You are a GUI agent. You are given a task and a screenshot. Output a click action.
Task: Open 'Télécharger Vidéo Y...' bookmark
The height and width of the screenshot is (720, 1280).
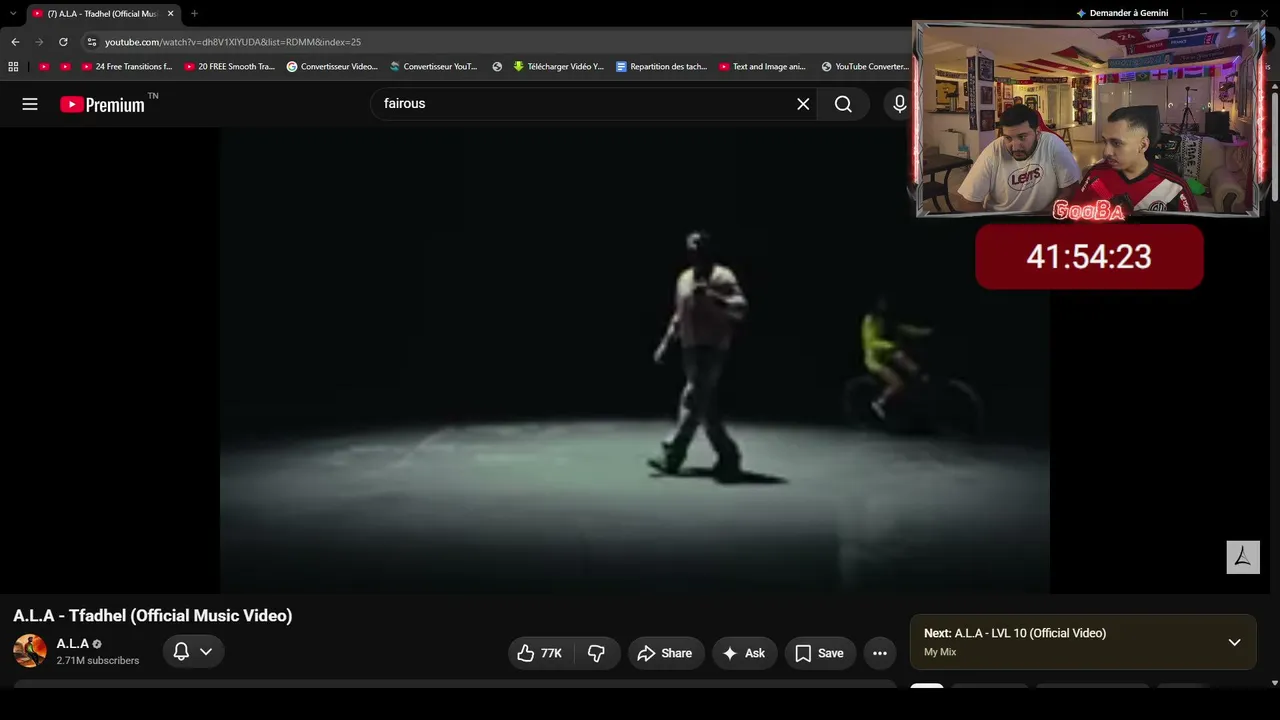[x=559, y=67]
